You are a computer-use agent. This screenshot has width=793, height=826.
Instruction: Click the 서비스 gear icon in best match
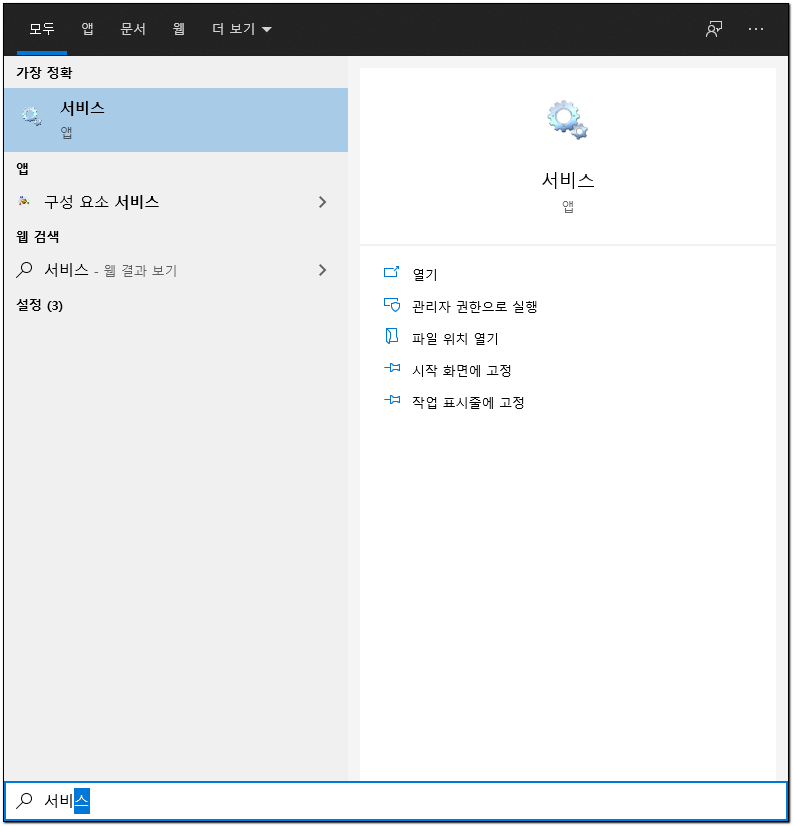(x=32, y=118)
